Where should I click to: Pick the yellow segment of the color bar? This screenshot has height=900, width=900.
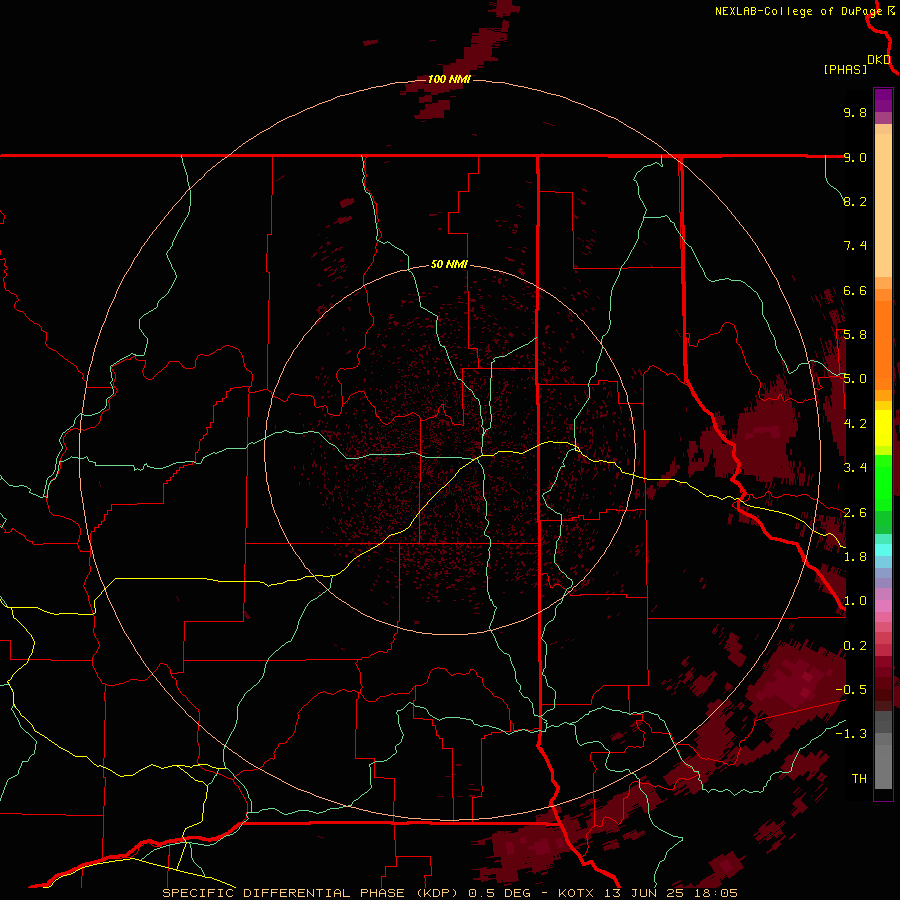(883, 428)
